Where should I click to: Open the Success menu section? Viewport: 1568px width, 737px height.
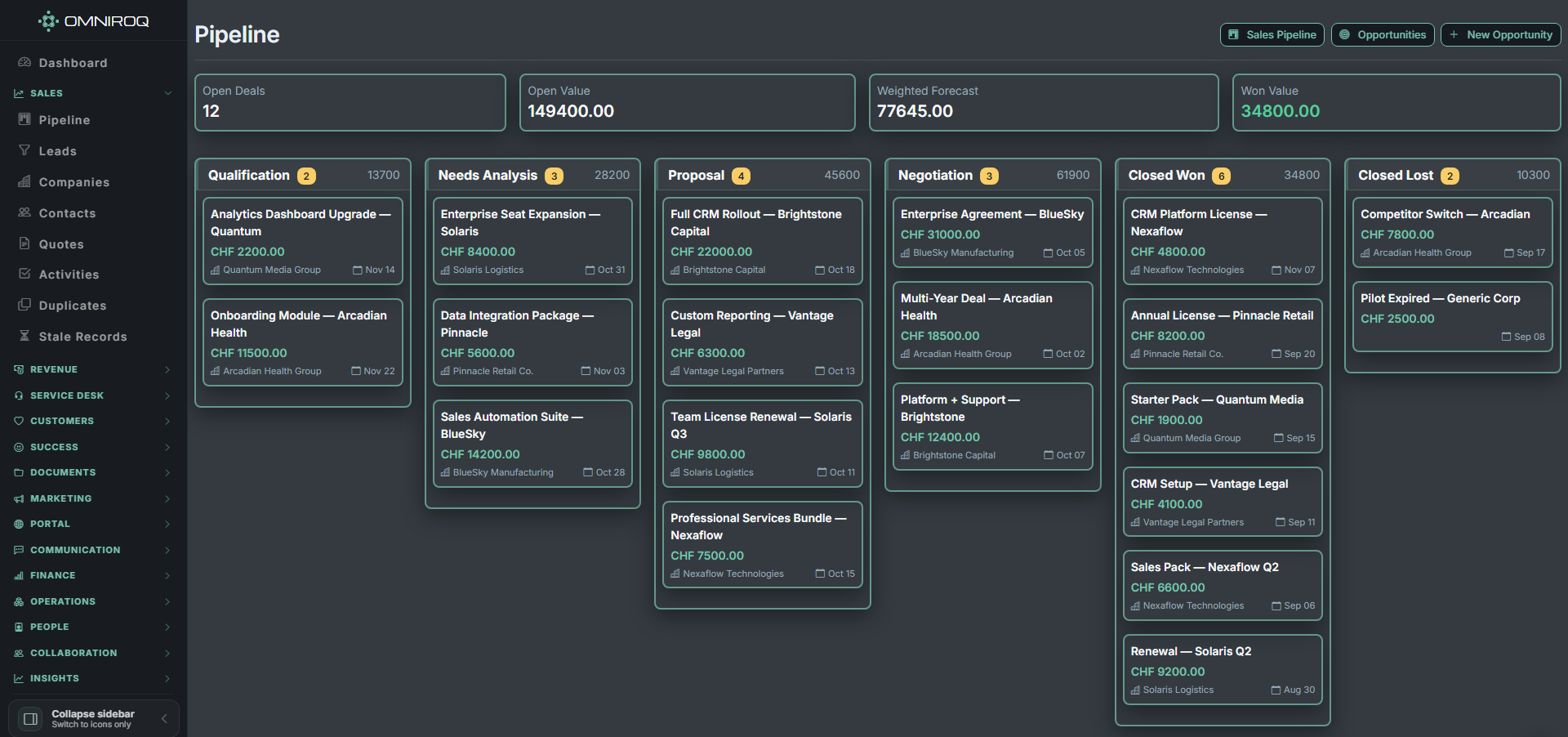coord(93,447)
